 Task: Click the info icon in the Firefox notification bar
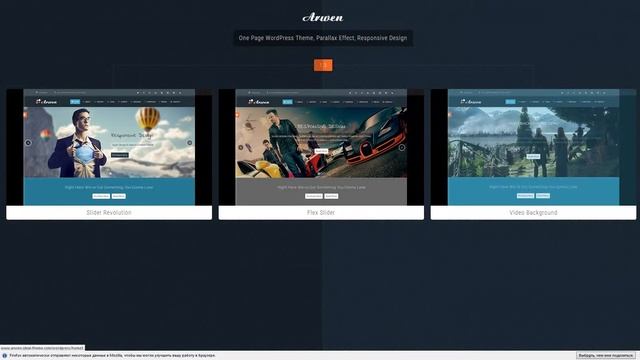click(4, 356)
